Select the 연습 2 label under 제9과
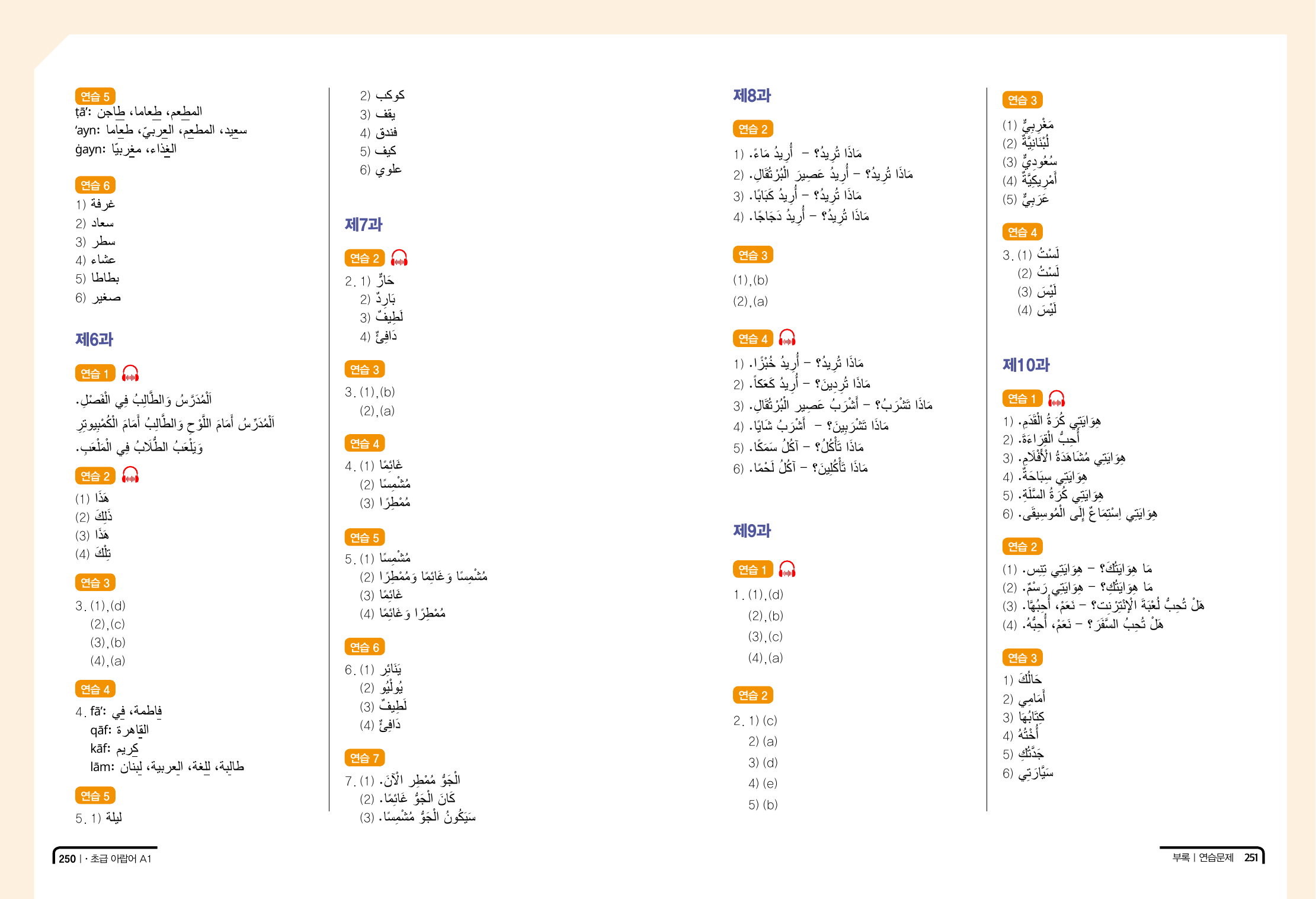The height and width of the screenshot is (899, 1316). click(x=753, y=695)
